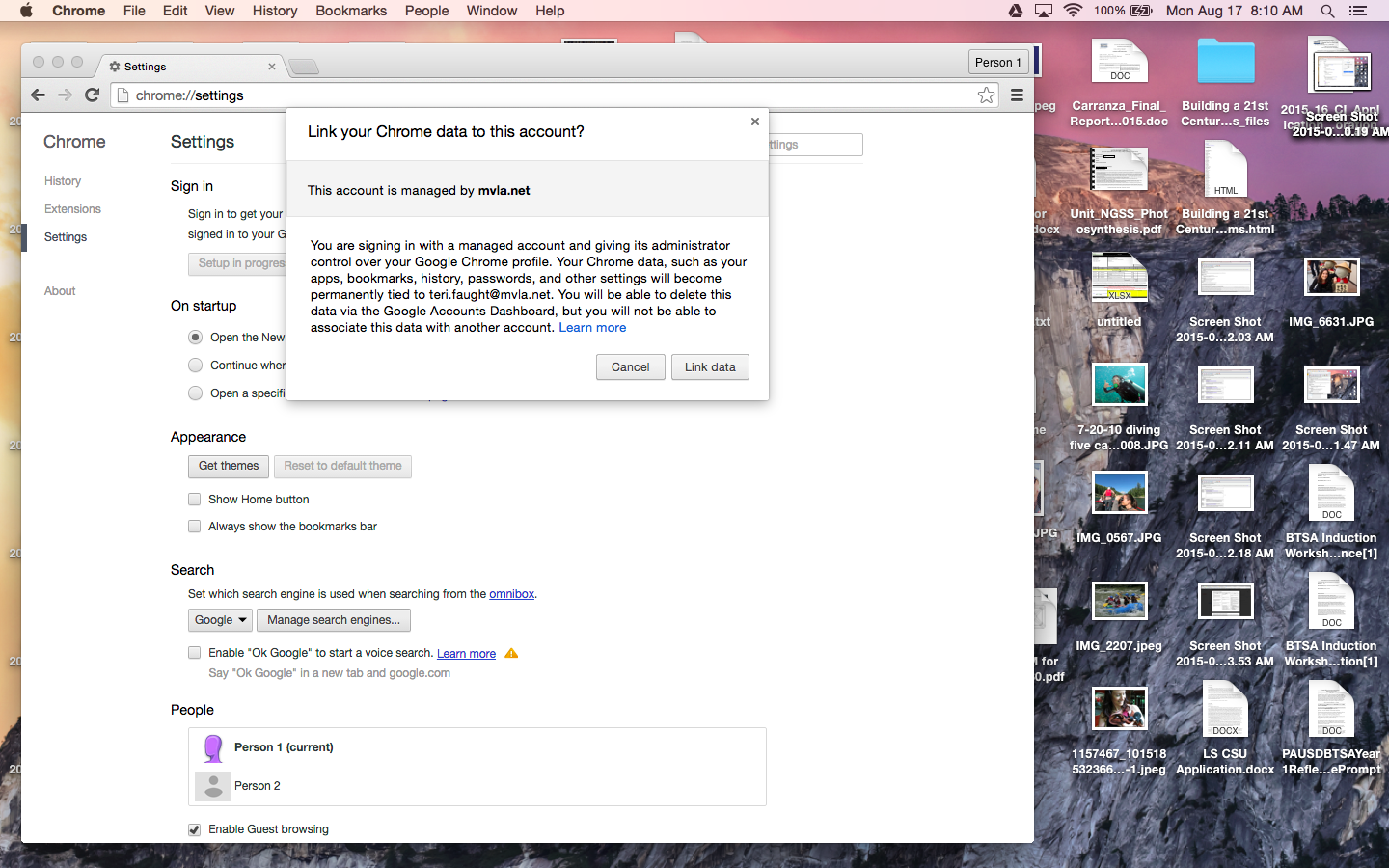Open the People menu

426,11
